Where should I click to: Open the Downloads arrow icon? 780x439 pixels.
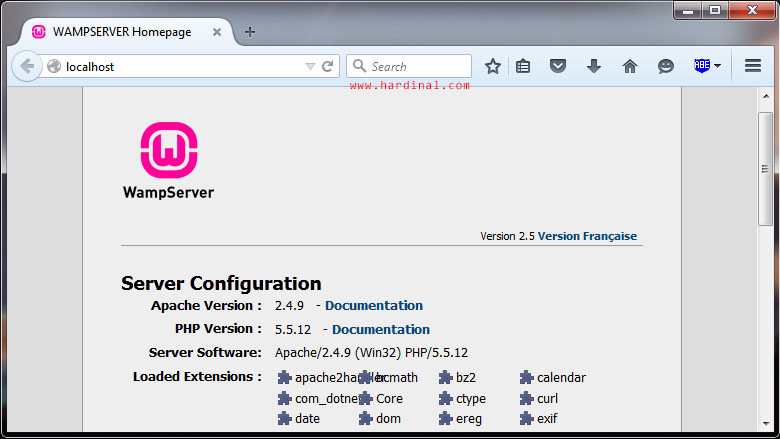point(594,66)
